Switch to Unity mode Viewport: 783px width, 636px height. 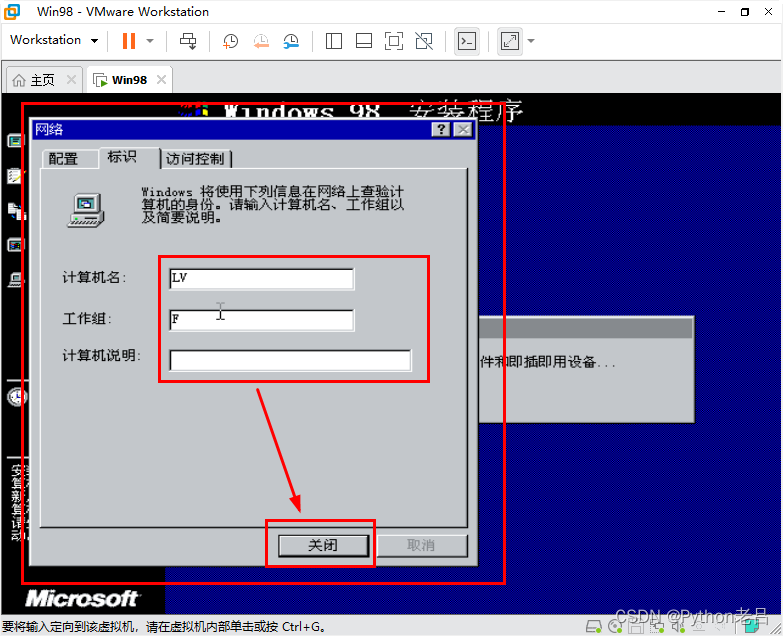click(424, 41)
